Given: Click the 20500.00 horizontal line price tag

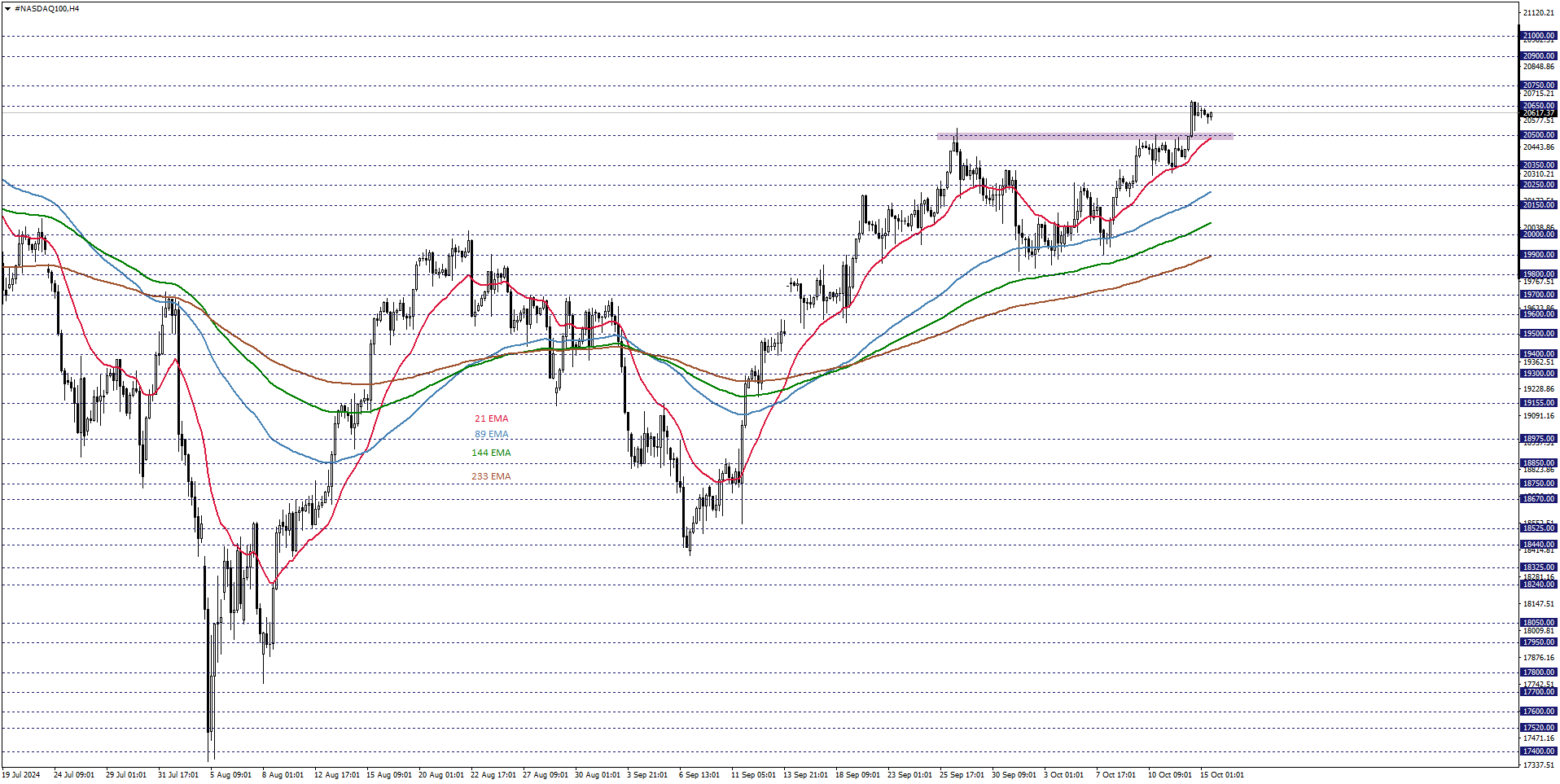Looking at the screenshot, I should tap(1538, 135).
